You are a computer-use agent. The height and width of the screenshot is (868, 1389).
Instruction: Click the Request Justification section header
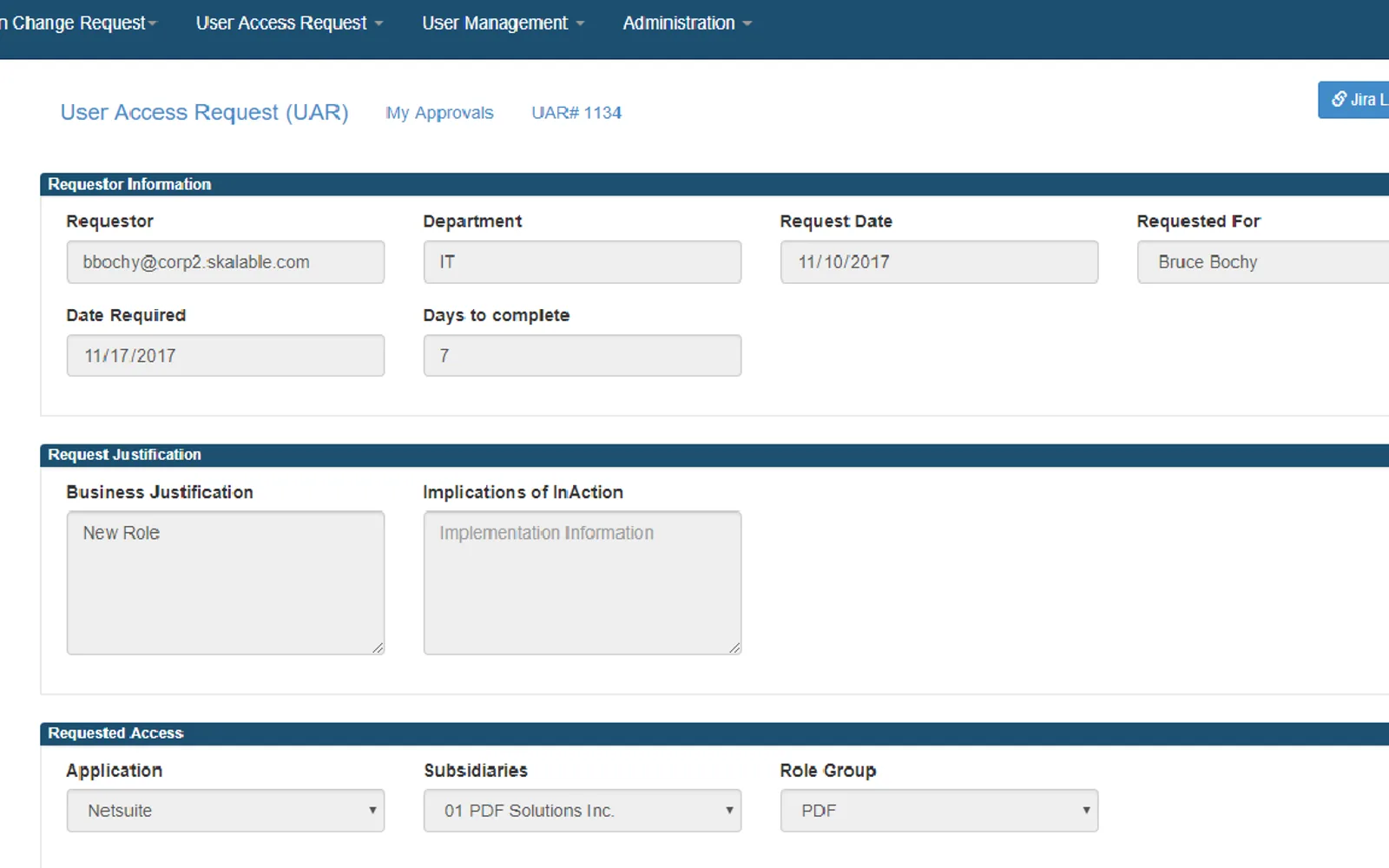click(x=714, y=455)
